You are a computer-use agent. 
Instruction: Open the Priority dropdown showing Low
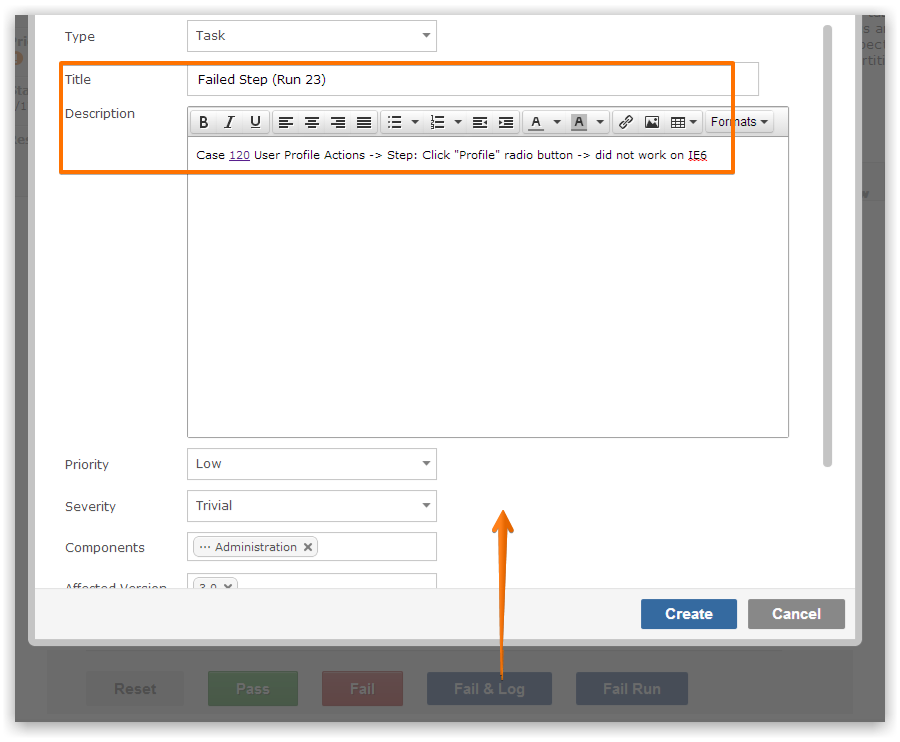(312, 464)
